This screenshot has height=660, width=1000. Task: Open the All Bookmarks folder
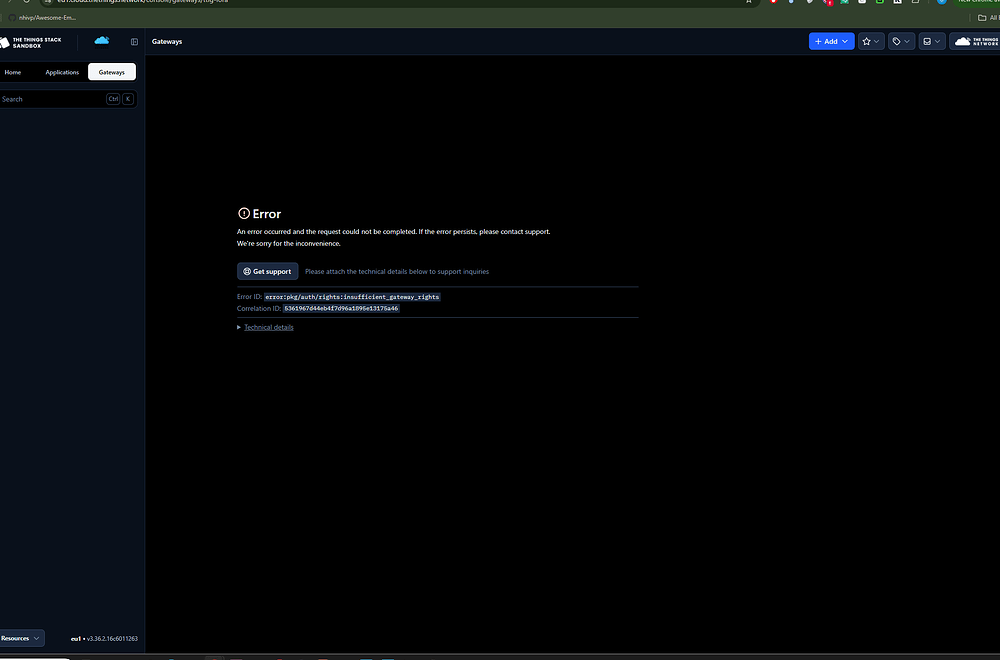(x=989, y=18)
